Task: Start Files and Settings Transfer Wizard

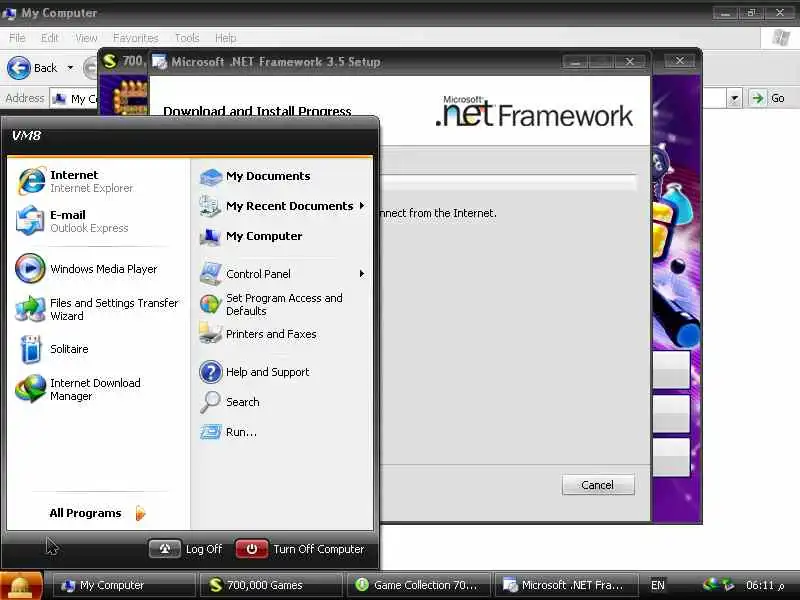Action: pyautogui.click(x=30, y=309)
